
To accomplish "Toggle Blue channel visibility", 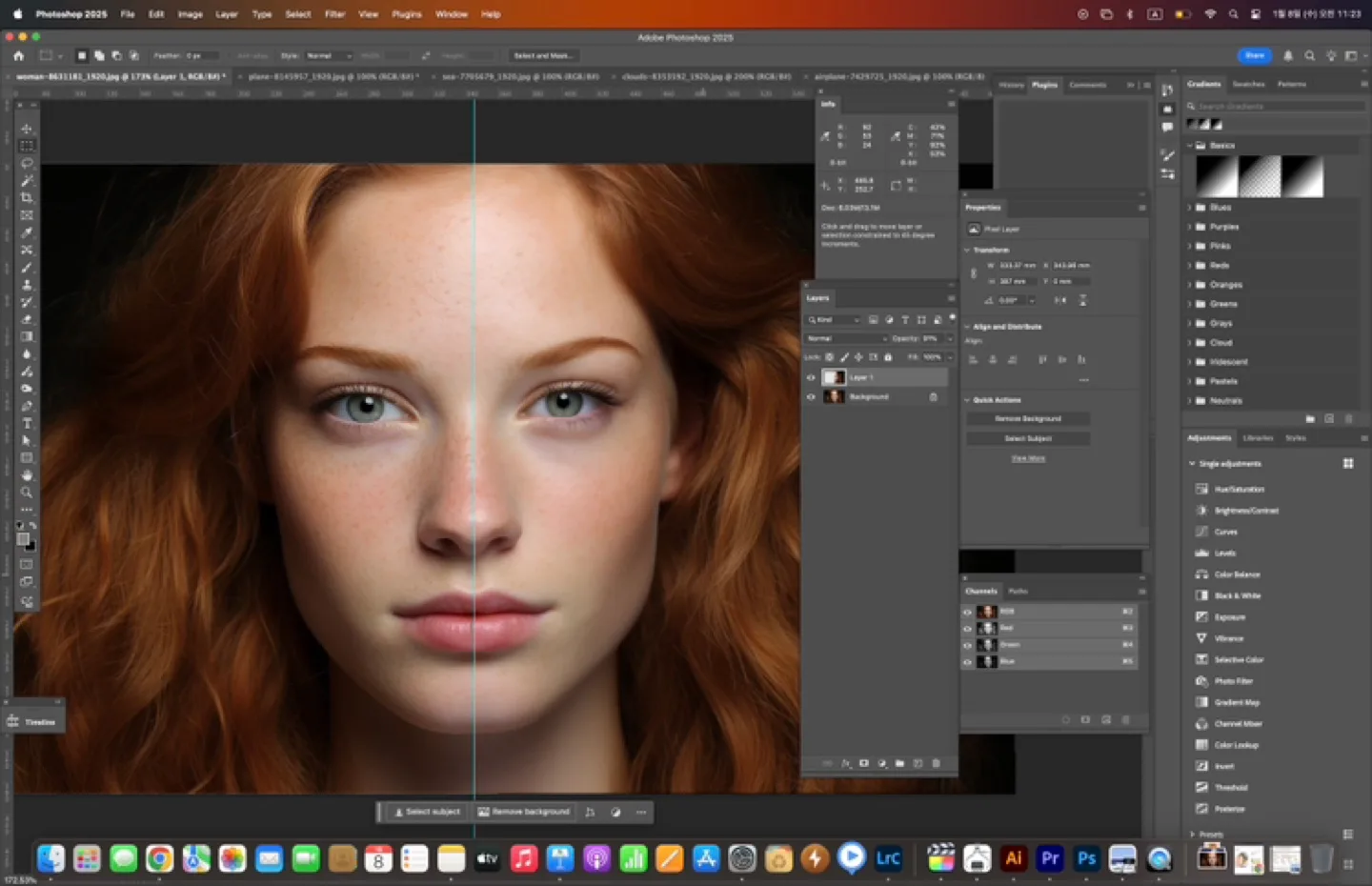I will [968, 661].
